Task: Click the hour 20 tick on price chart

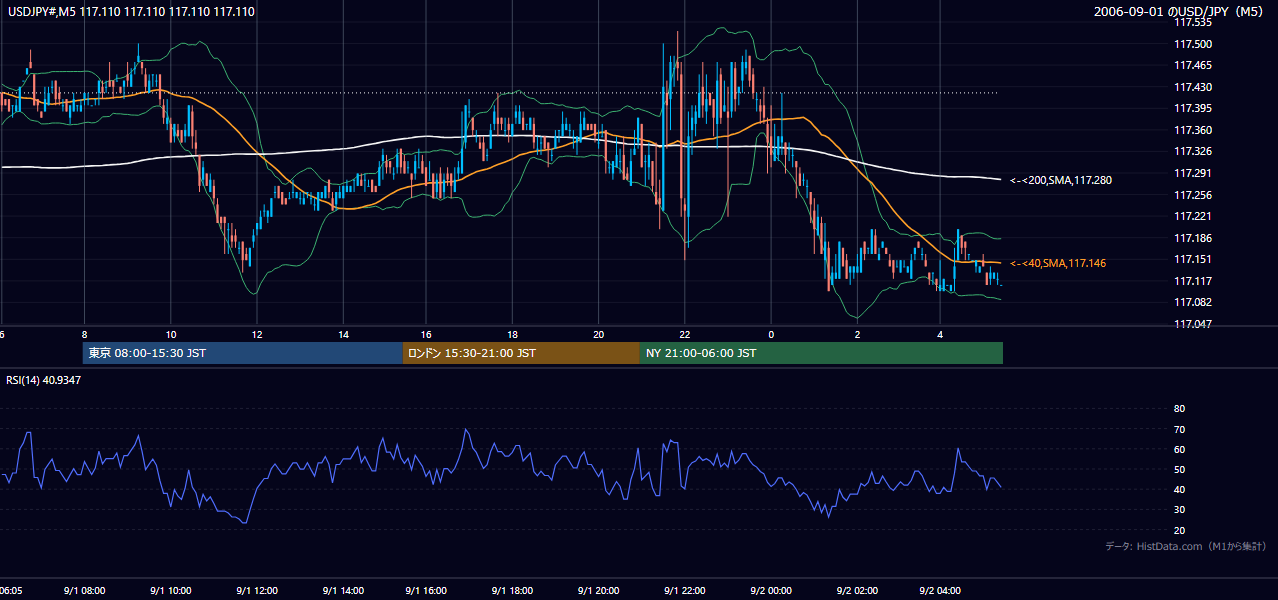Action: 599,334
